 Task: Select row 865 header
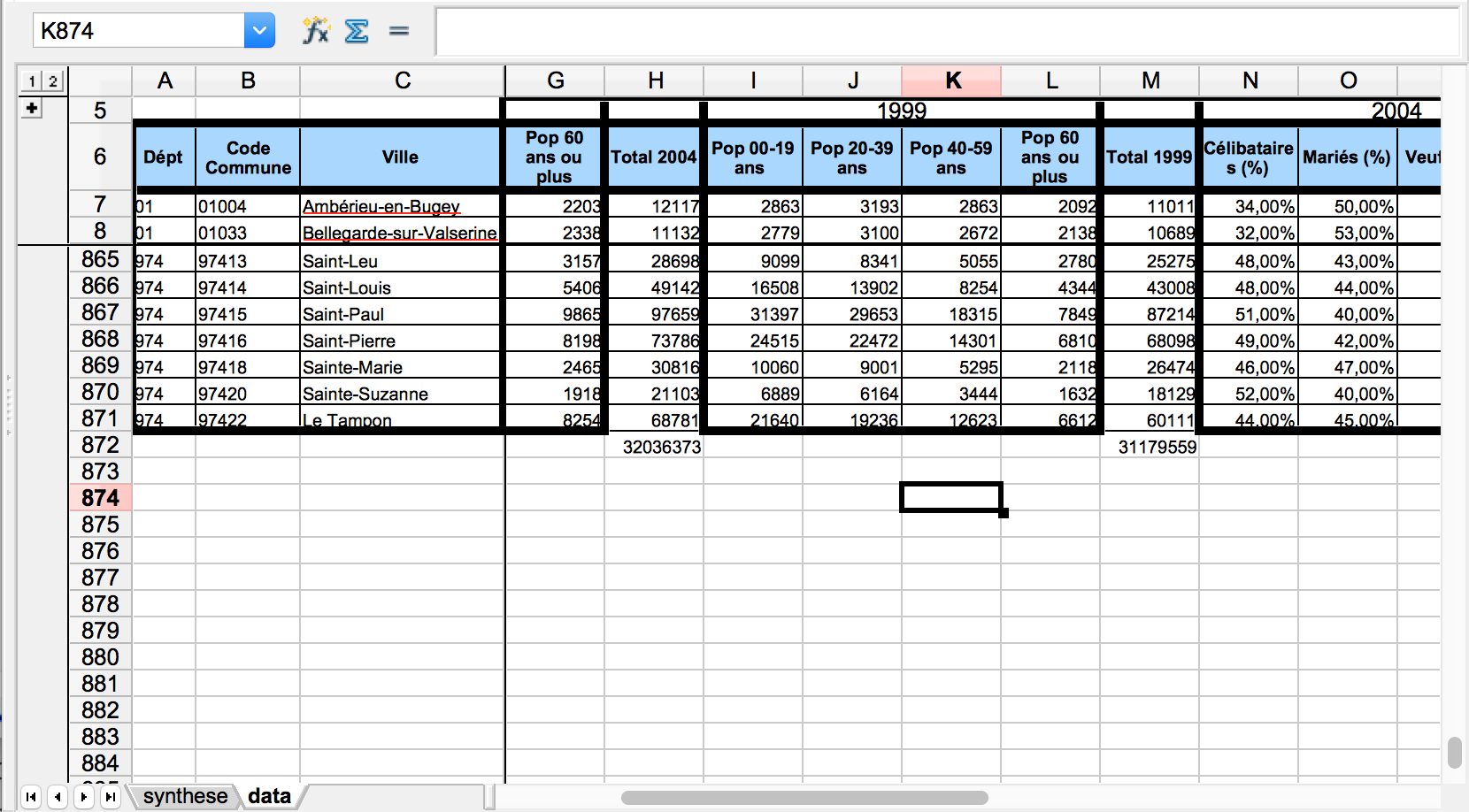(100, 259)
